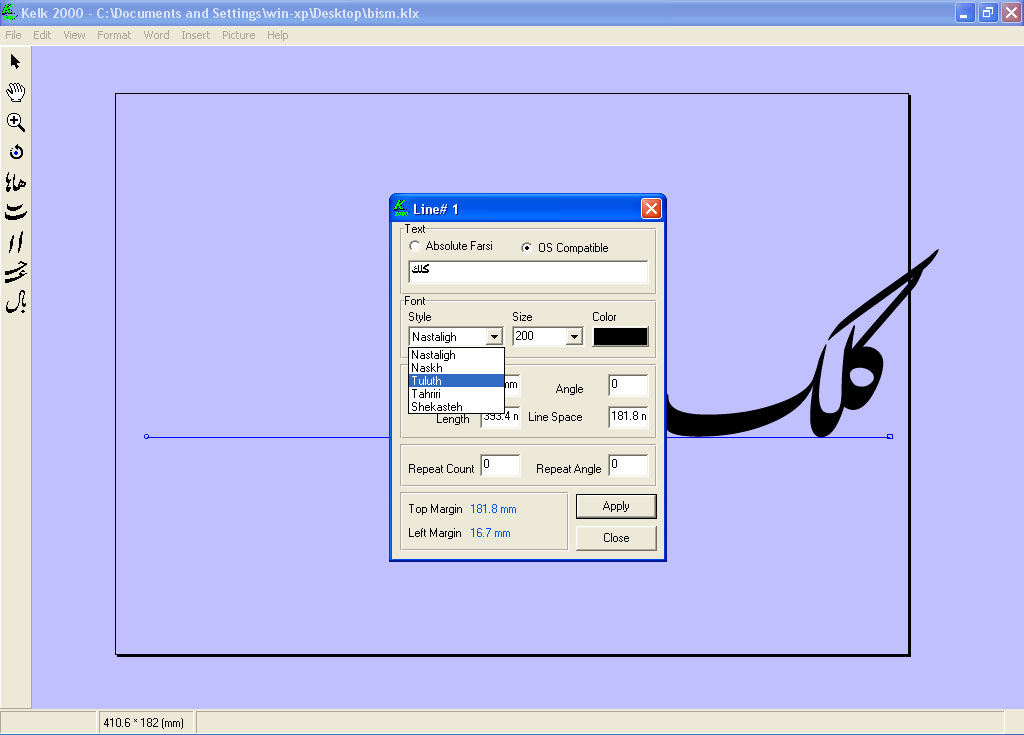Select the arrow pointer tool
The height and width of the screenshot is (735, 1024).
[x=16, y=61]
